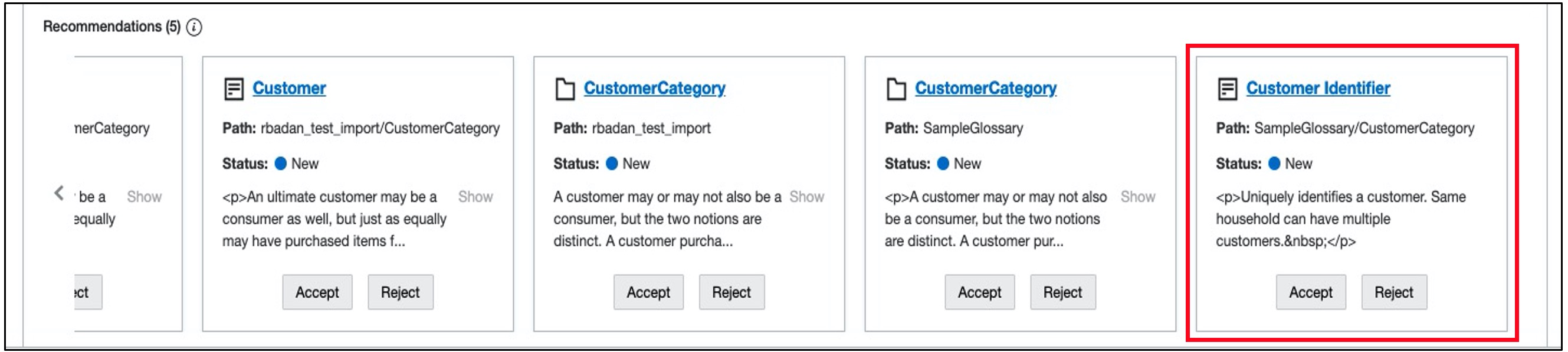The width and height of the screenshot is (1568, 352).
Task: Click the term icon beside Customer
Action: [234, 89]
